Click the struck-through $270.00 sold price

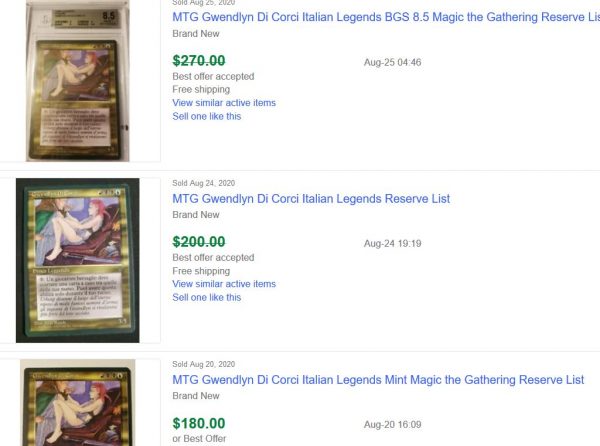point(199,61)
